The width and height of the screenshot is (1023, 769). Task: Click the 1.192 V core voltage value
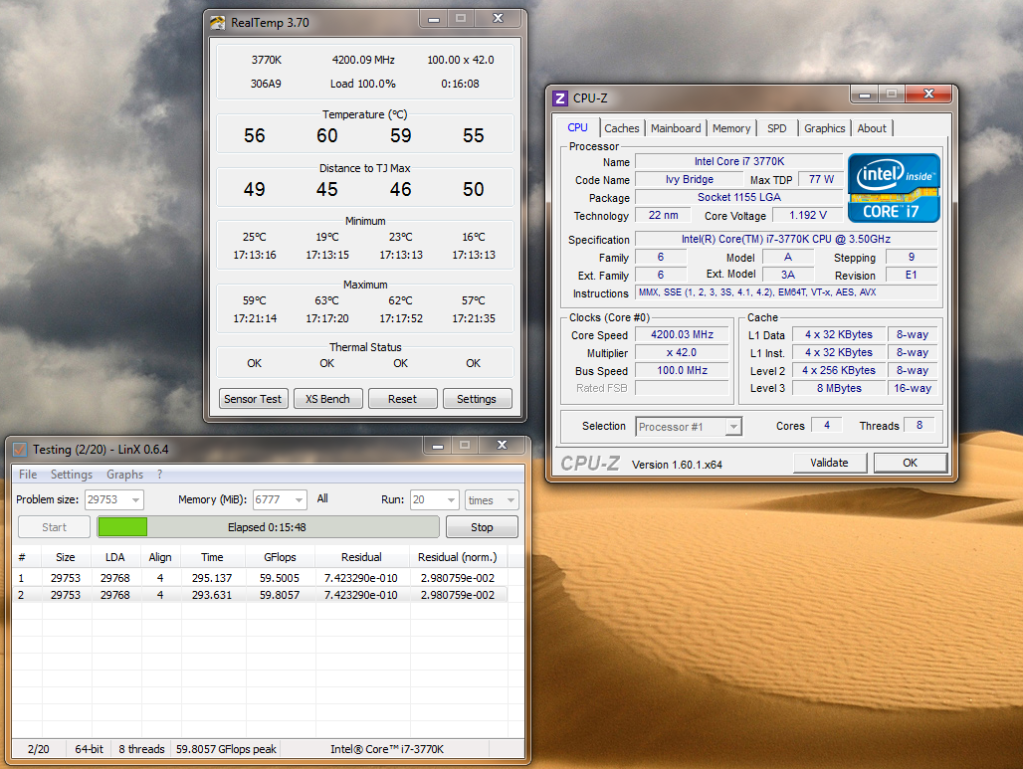pos(808,215)
